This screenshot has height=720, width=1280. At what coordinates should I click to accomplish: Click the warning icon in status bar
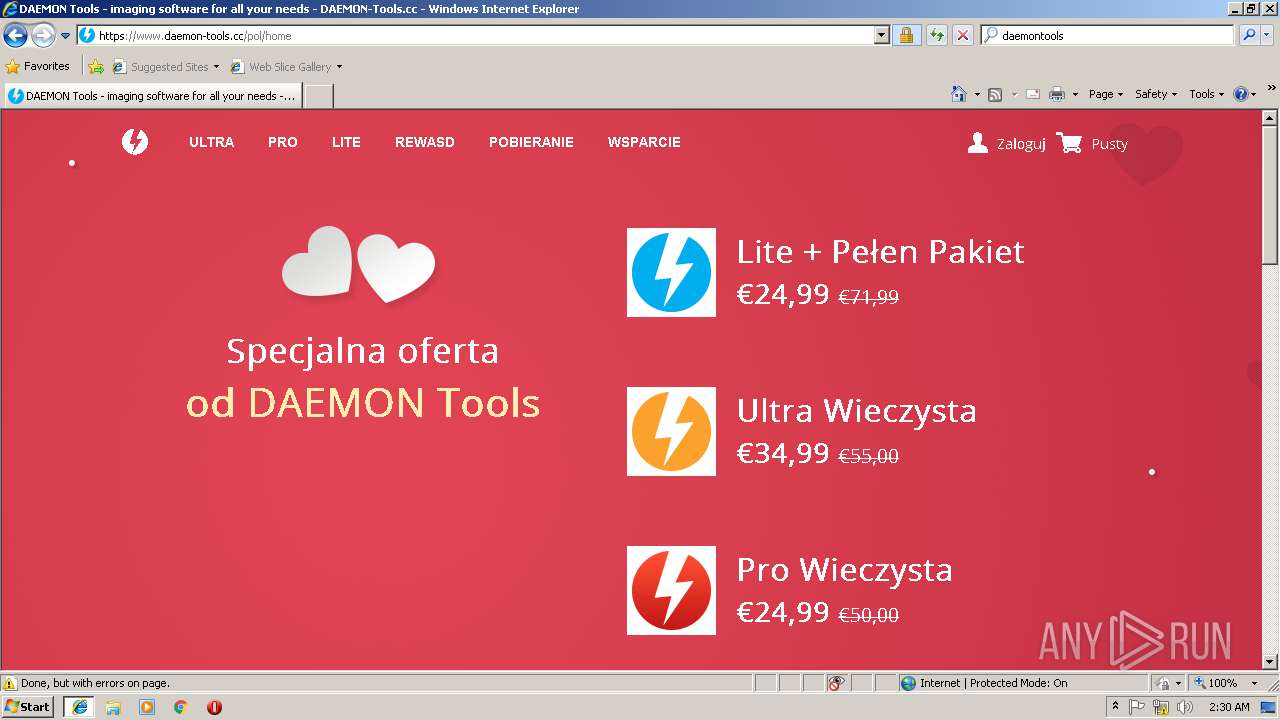coord(10,683)
